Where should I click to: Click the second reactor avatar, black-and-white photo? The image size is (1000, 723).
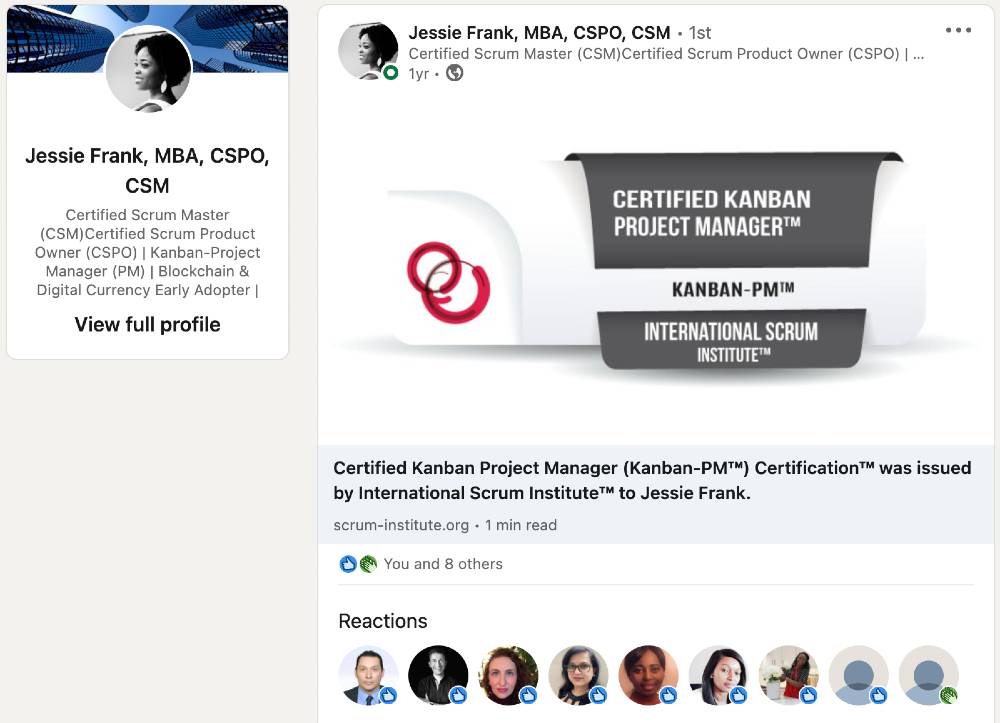click(x=438, y=675)
